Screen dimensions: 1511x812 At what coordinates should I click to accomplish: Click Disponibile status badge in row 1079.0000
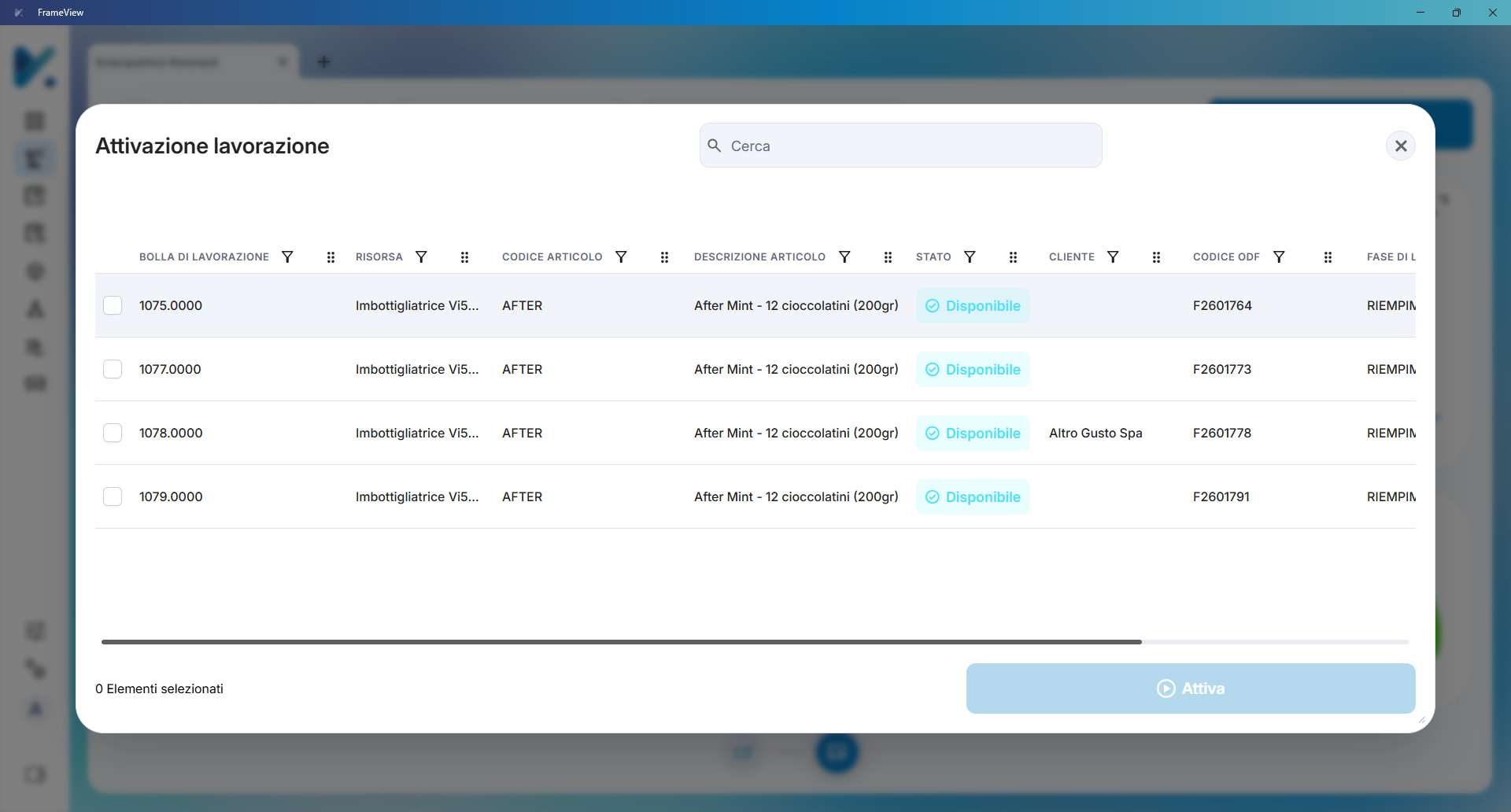tap(973, 496)
